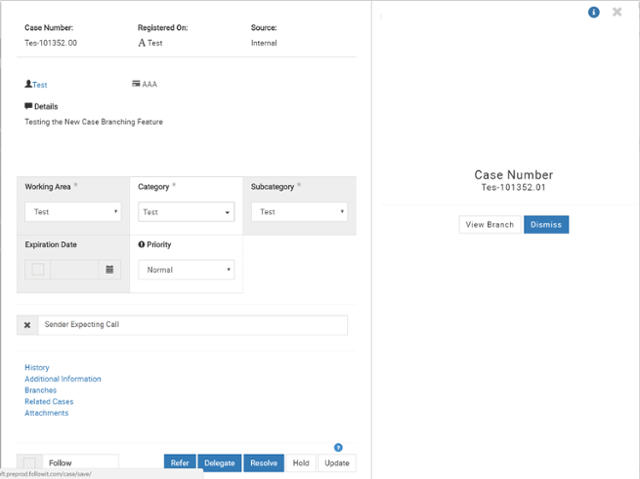Open the Working Area dropdown

(73, 212)
